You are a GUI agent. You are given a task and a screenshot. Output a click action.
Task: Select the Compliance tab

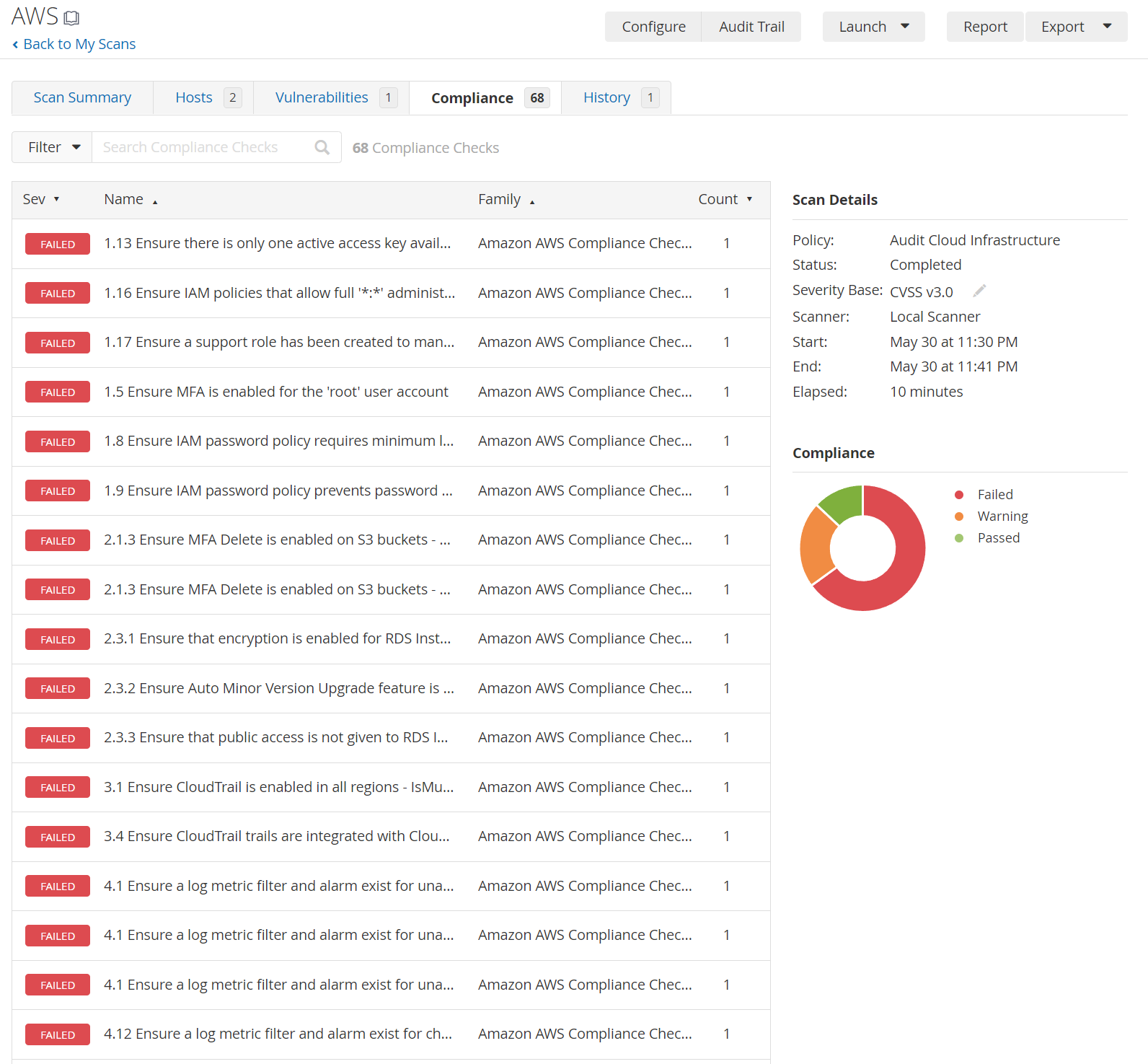pyautogui.click(x=485, y=97)
